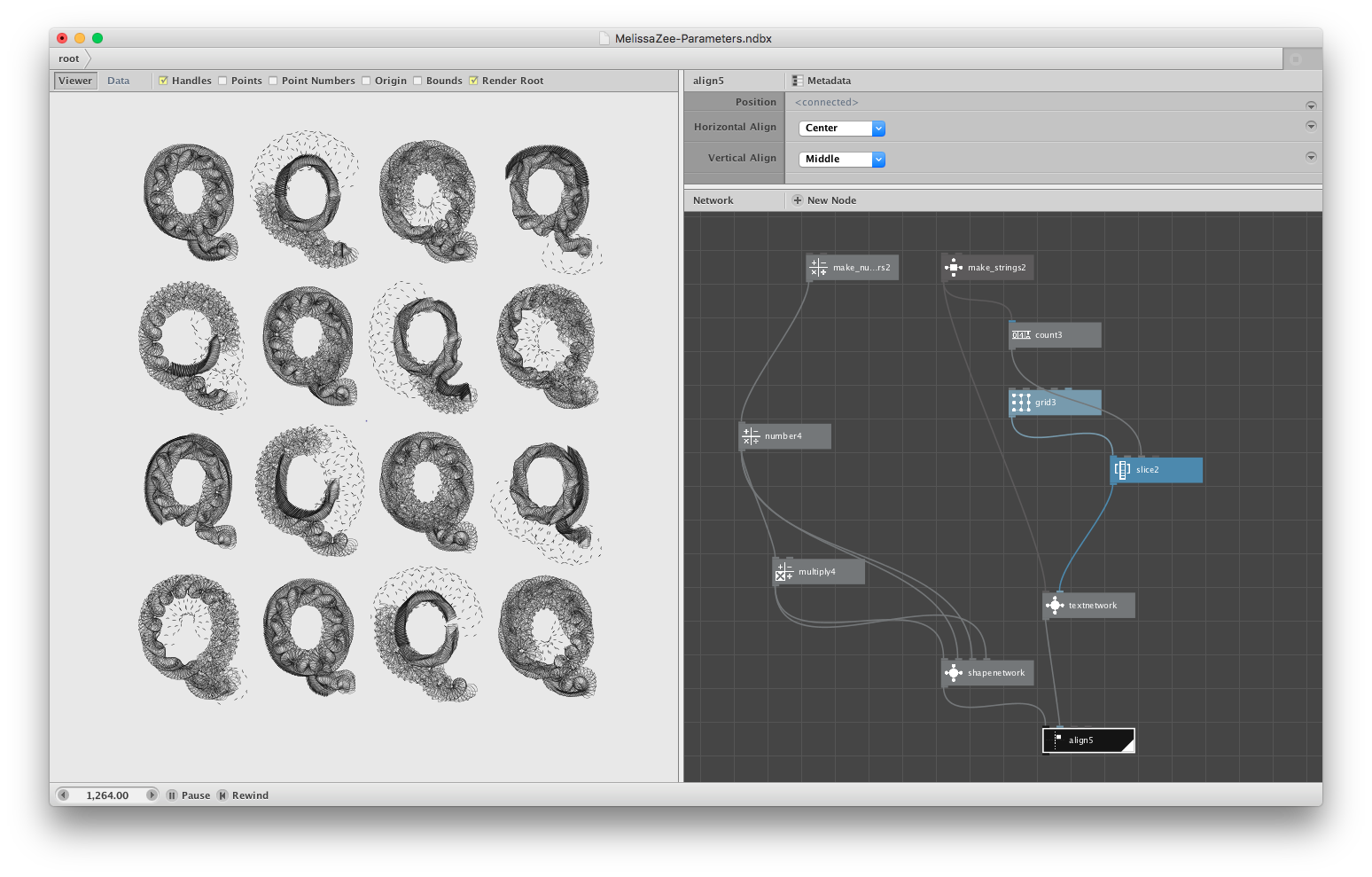Screen dimensions: 1372x877
Task: Click the Position parameter label
Action: pos(756,102)
